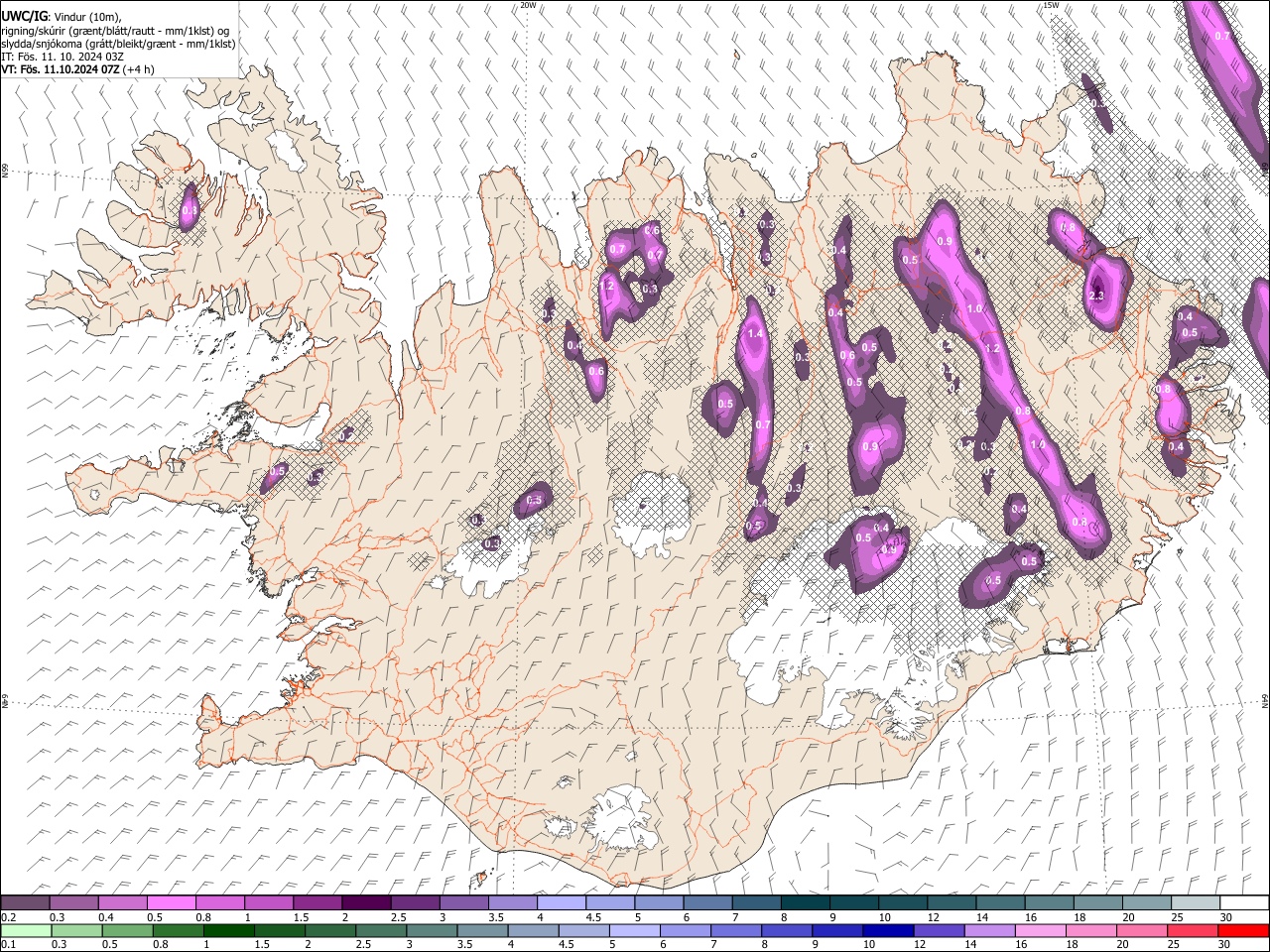Click the 2.3 precipitation value on the map
Image resolution: width=1270 pixels, height=952 pixels.
(1096, 296)
